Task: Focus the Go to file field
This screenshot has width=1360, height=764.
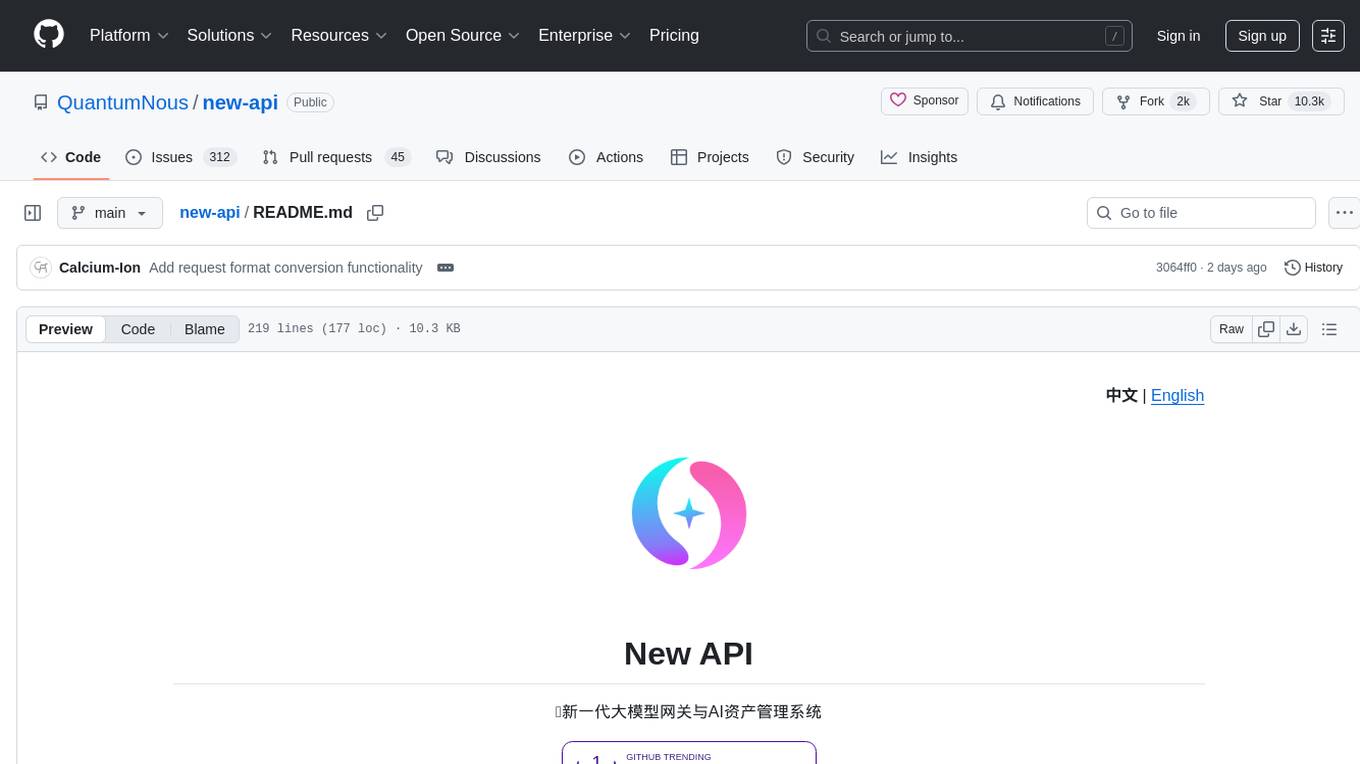Action: pos(1201,213)
